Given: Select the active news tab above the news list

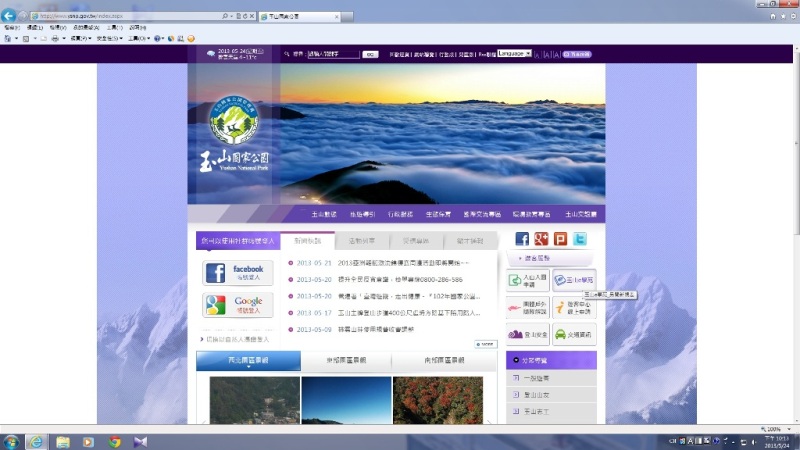Looking at the screenshot, I should click(308, 240).
